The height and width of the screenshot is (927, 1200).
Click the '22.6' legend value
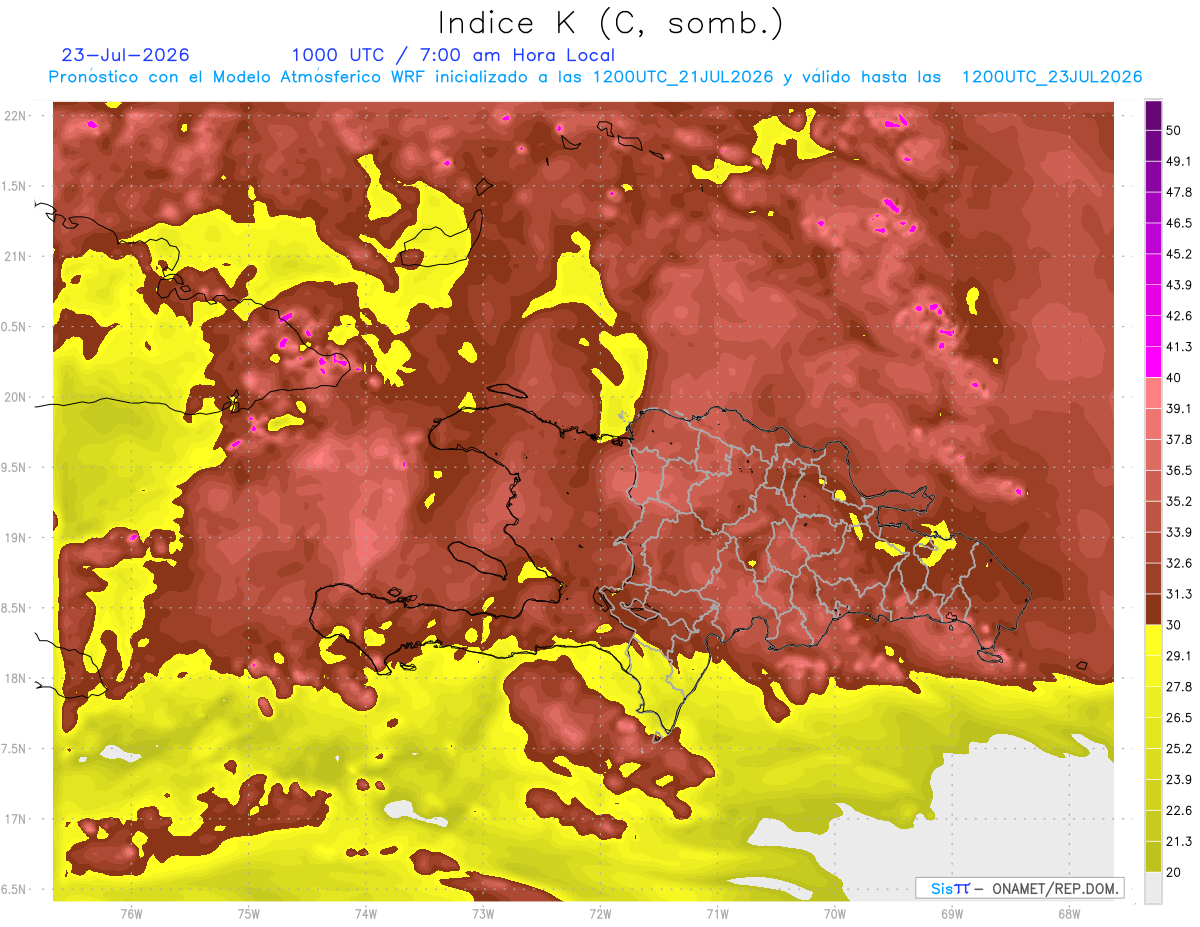(x=1178, y=811)
